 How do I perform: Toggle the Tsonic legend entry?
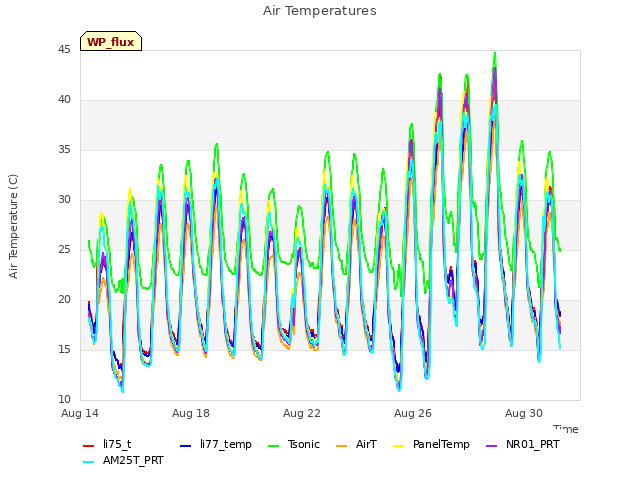pos(294,444)
